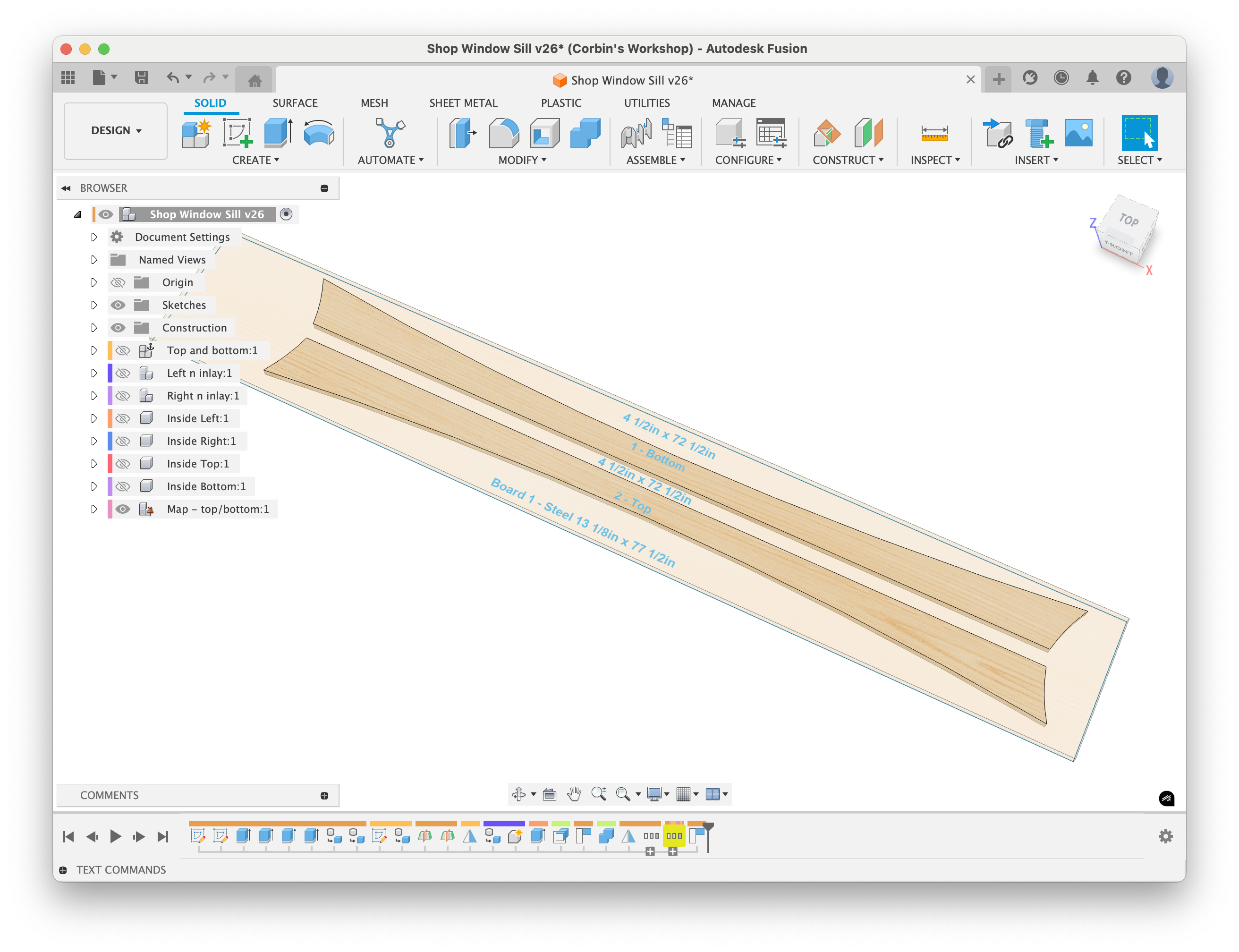Open the DESIGN workspace dropdown
1239x952 pixels.
116,131
